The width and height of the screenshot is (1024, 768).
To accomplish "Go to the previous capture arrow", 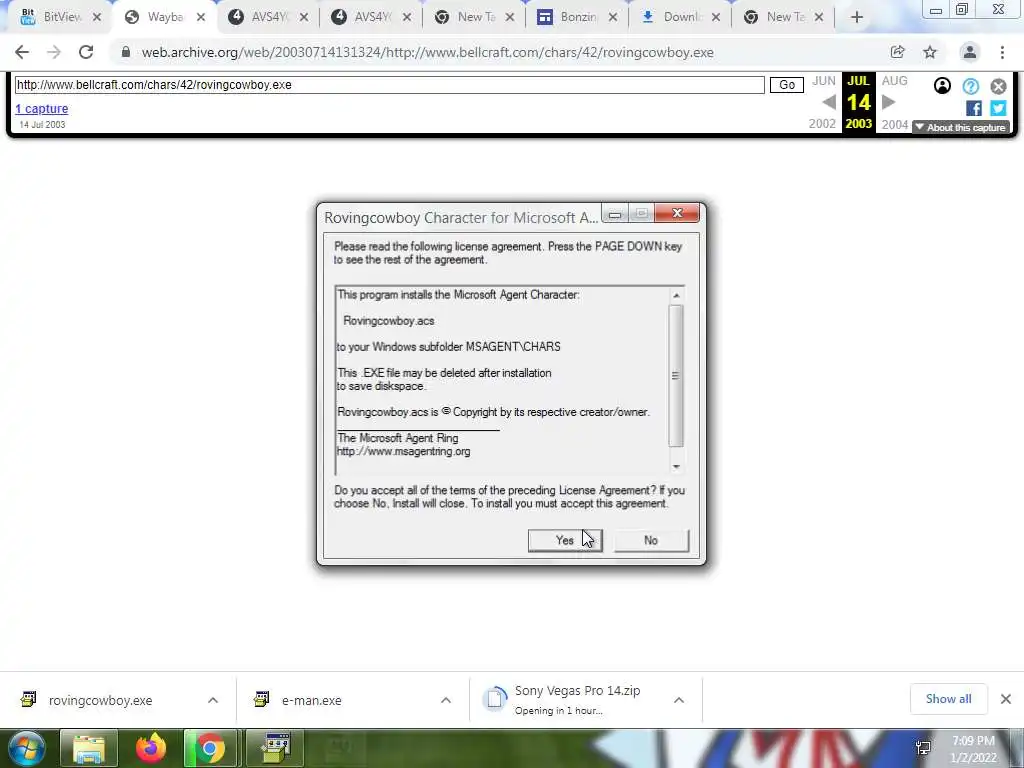I will [x=829, y=102].
